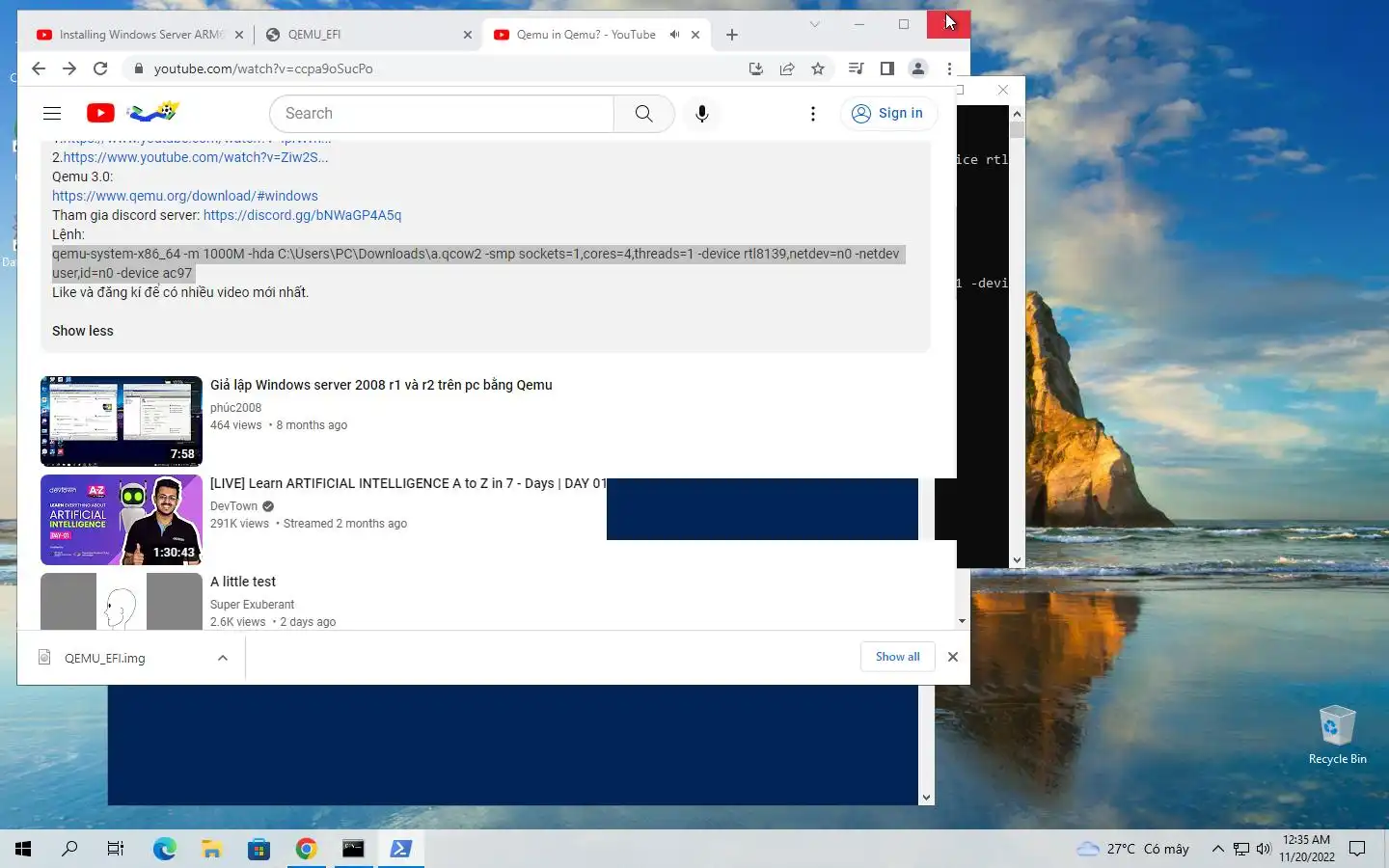Open Chrome profile avatar
Screen dimensions: 1389x868
point(918,68)
